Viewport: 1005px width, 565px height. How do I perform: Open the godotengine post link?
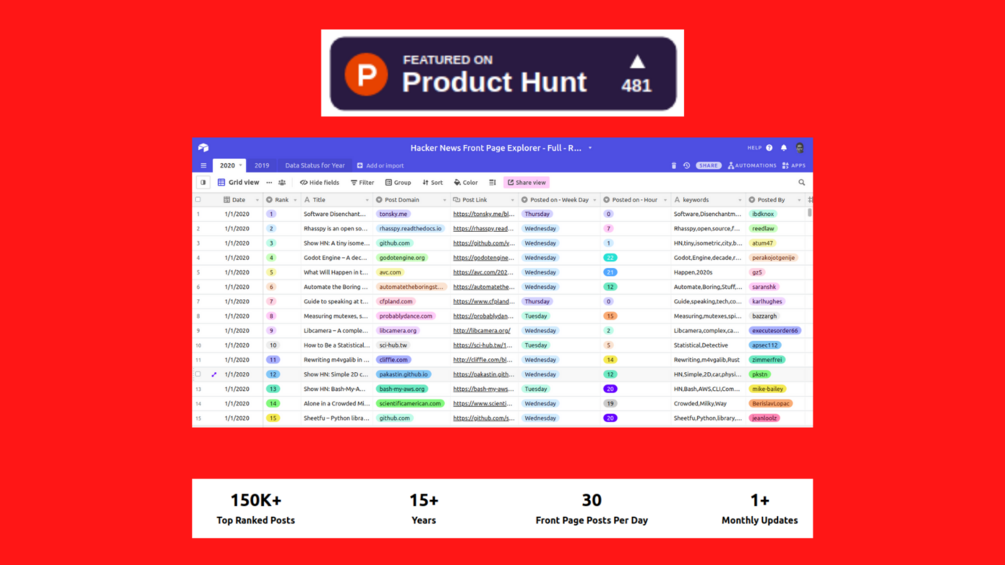[x=484, y=258]
